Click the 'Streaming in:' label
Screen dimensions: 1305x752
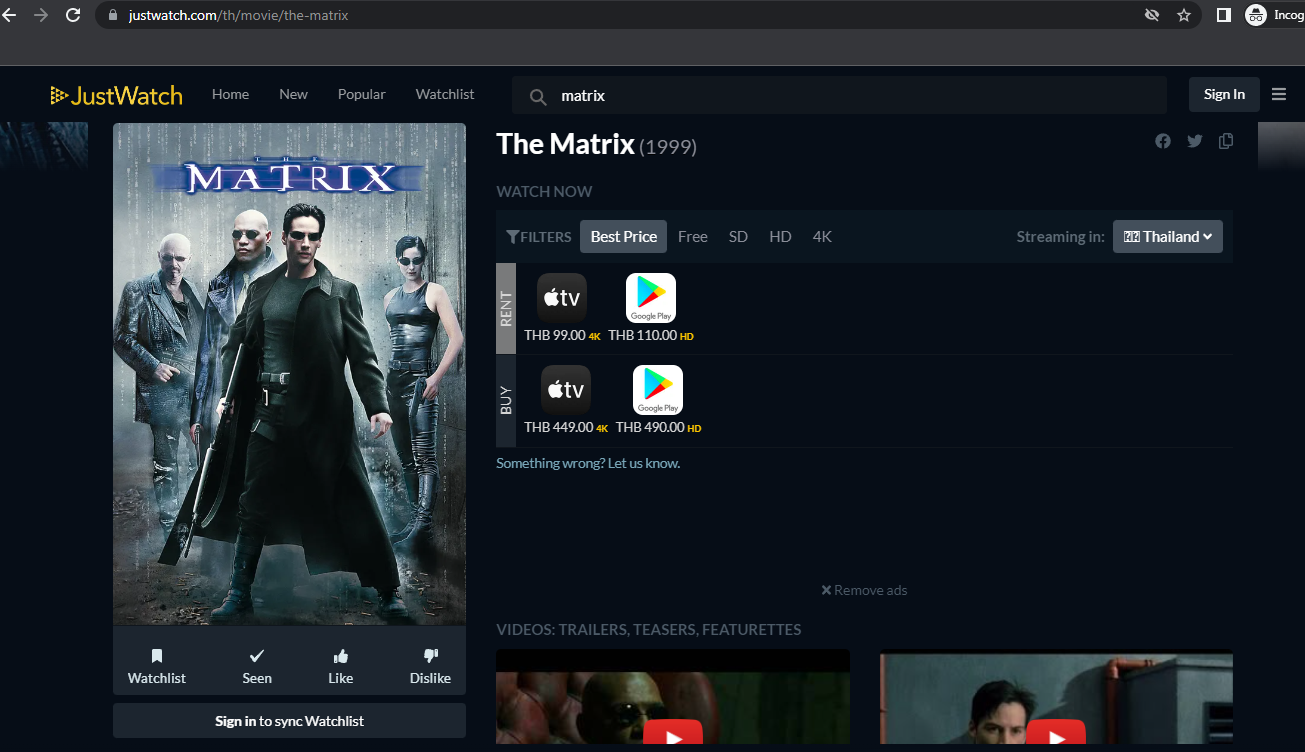(1061, 237)
